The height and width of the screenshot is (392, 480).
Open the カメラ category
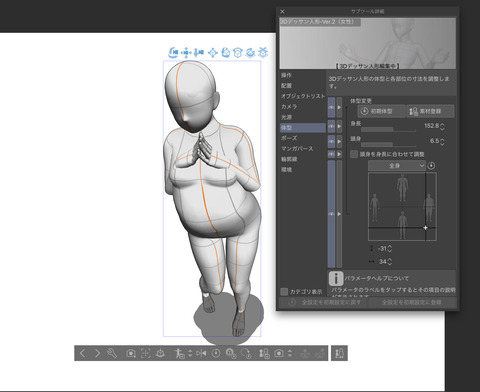(x=289, y=107)
